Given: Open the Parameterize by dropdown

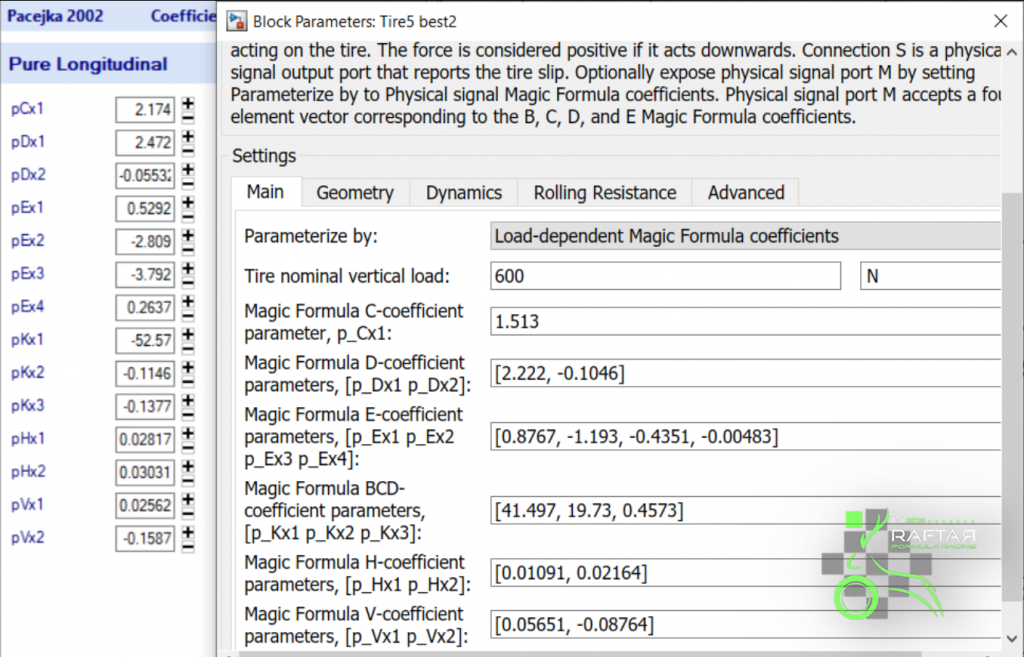Looking at the screenshot, I should 746,236.
